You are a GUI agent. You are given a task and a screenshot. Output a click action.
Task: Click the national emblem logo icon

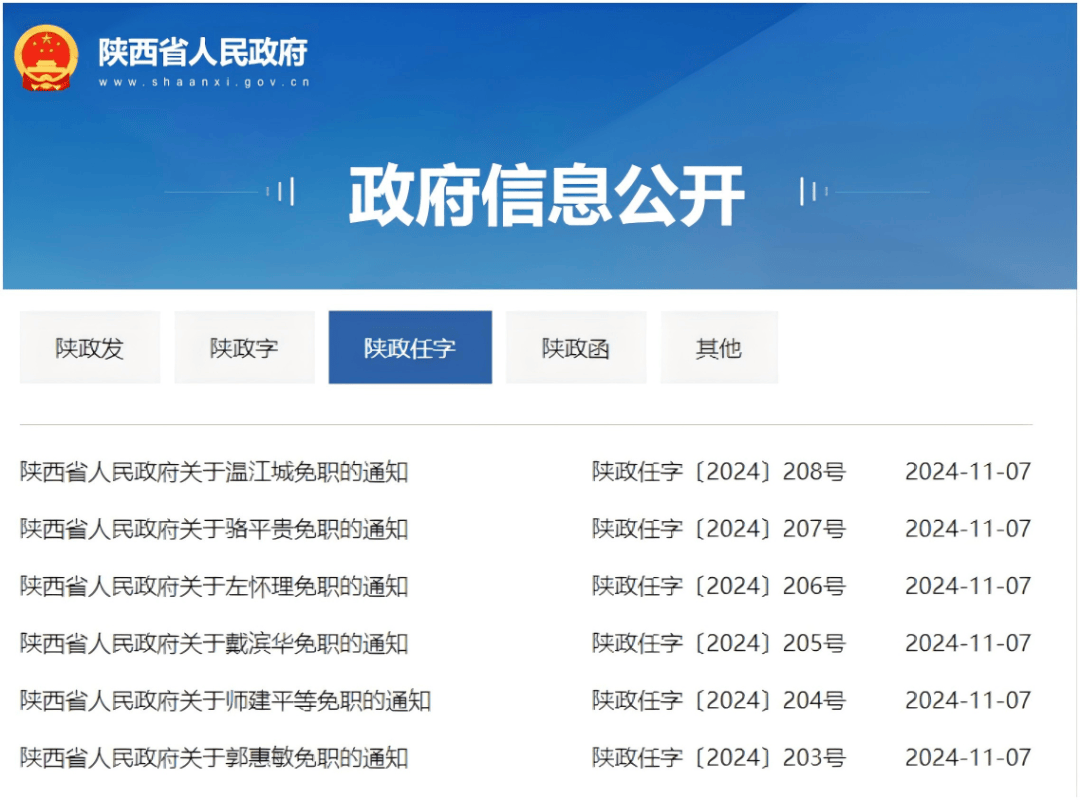coord(45,55)
